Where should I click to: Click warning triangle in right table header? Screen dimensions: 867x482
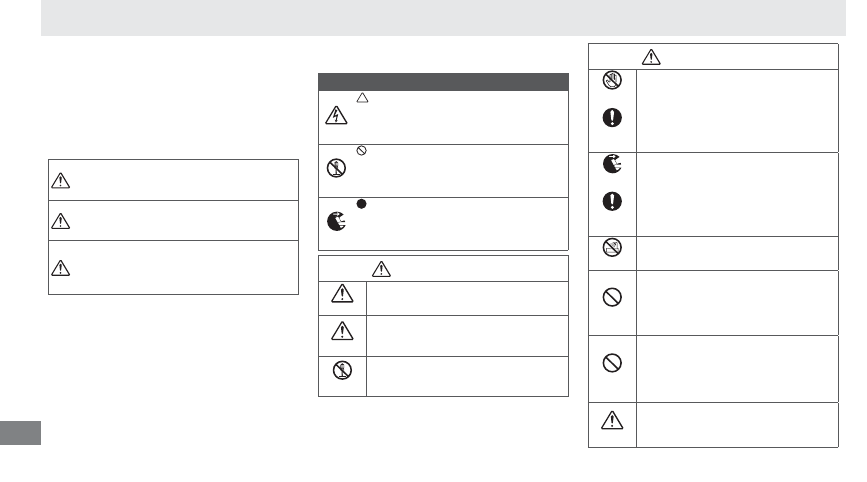(651, 57)
